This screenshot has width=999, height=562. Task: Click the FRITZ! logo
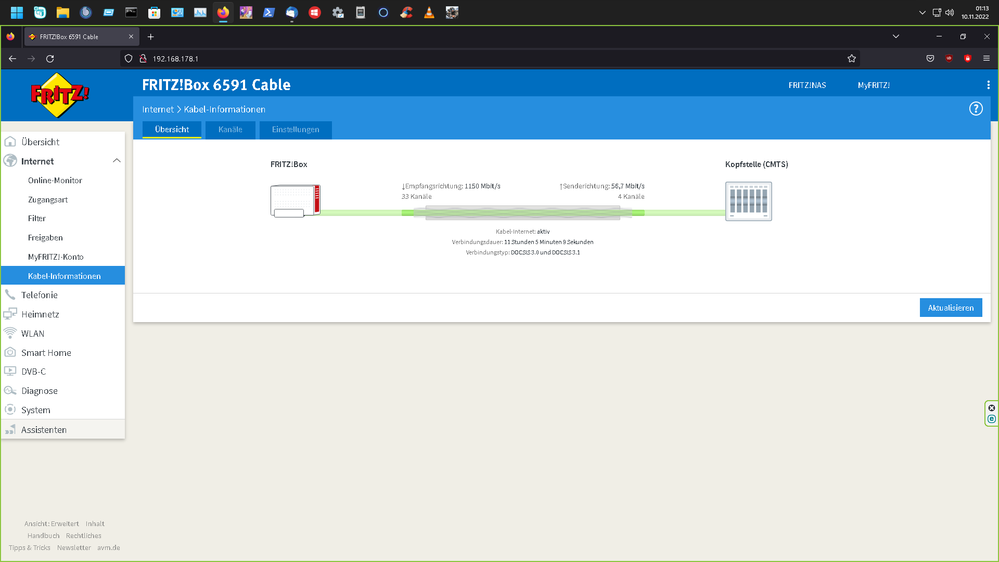point(60,95)
